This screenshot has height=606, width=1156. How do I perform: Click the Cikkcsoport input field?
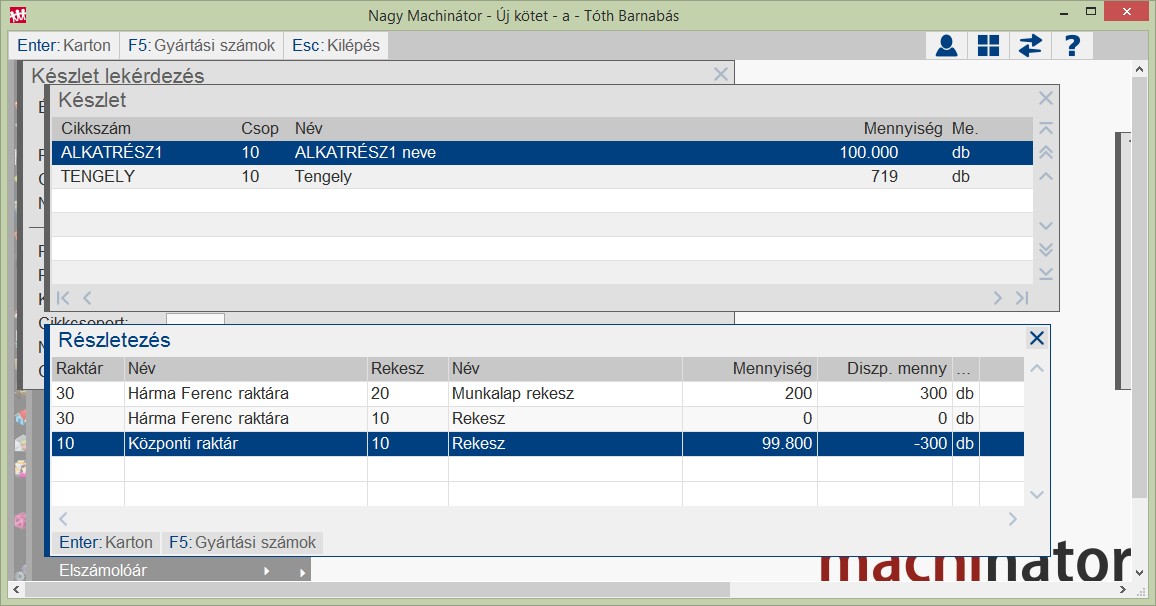tap(195, 318)
